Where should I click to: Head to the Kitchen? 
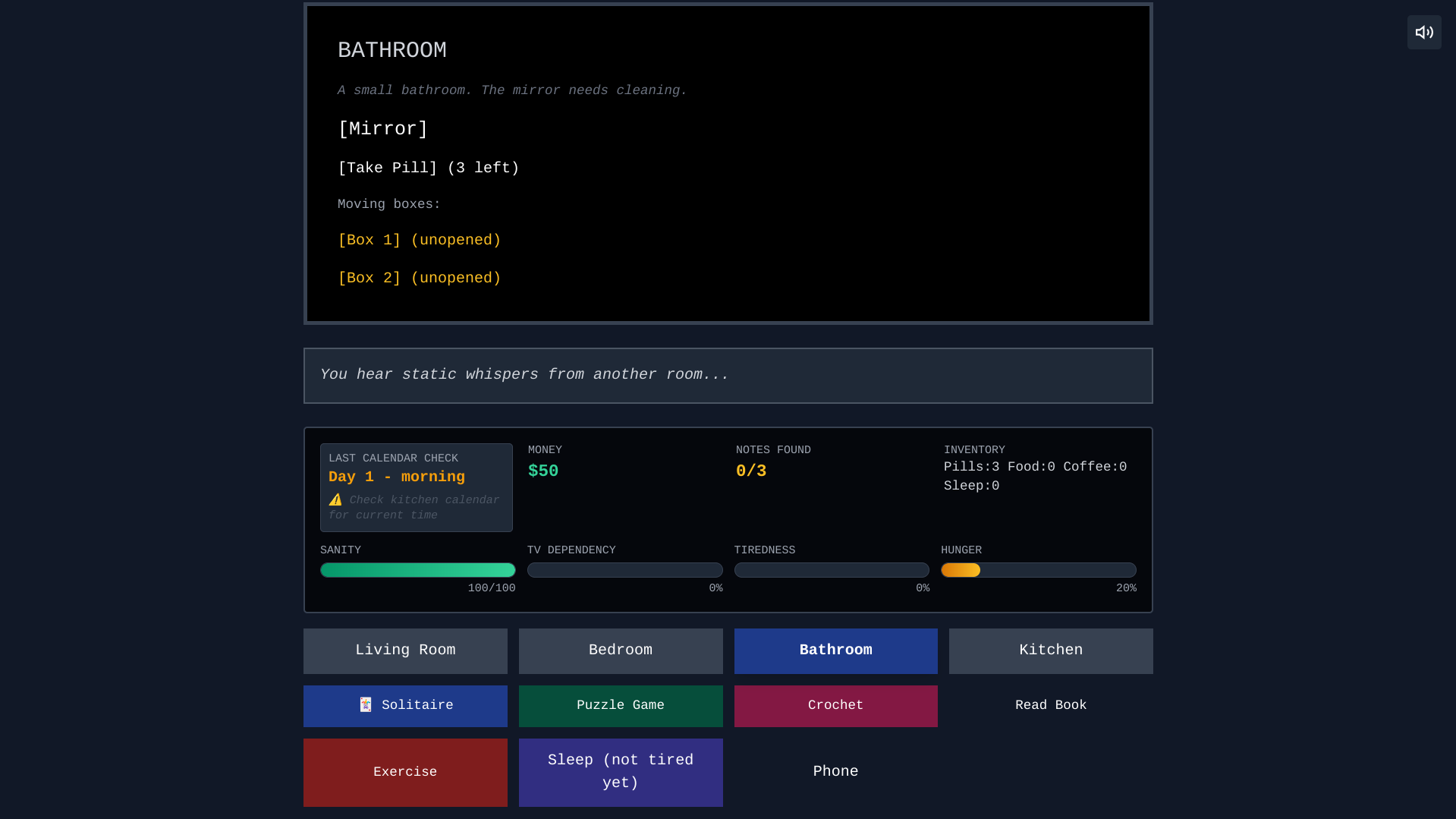(x=1051, y=650)
